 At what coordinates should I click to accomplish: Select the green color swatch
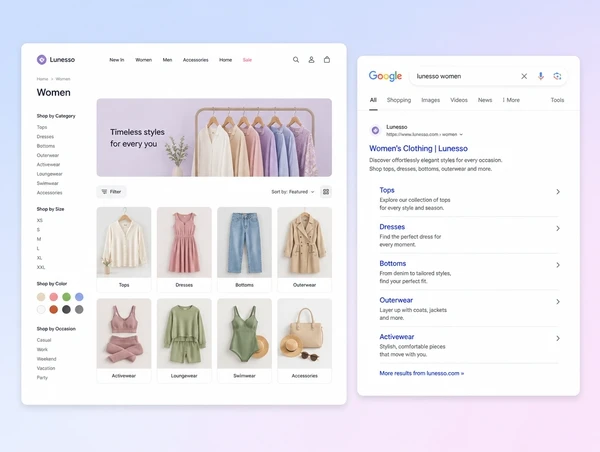pyautogui.click(x=67, y=297)
